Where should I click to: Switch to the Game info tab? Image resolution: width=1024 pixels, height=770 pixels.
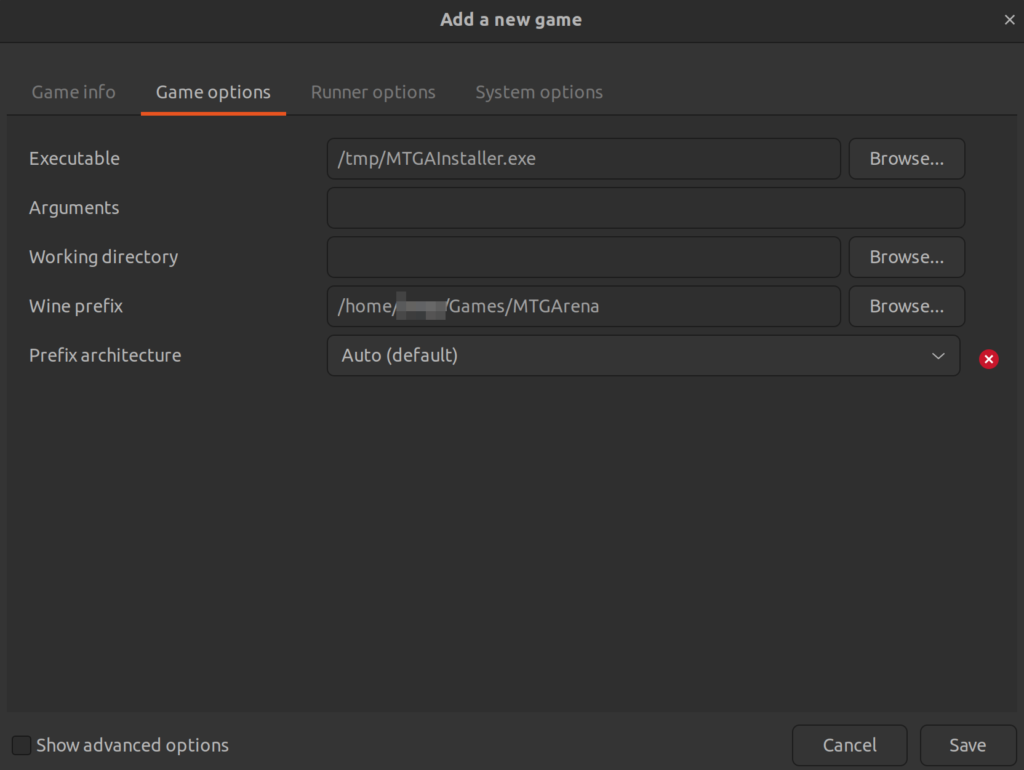tap(73, 92)
